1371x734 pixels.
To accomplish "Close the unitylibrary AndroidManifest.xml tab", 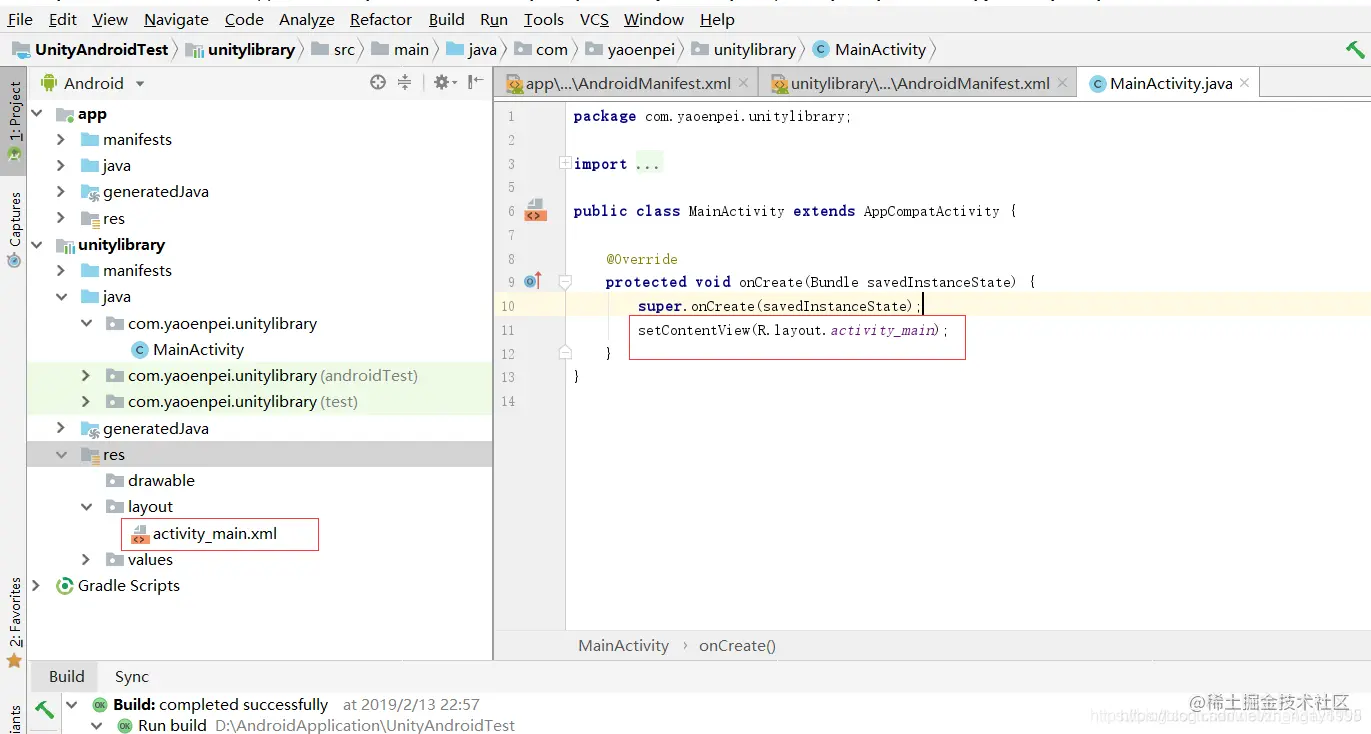I will pyautogui.click(x=1062, y=83).
